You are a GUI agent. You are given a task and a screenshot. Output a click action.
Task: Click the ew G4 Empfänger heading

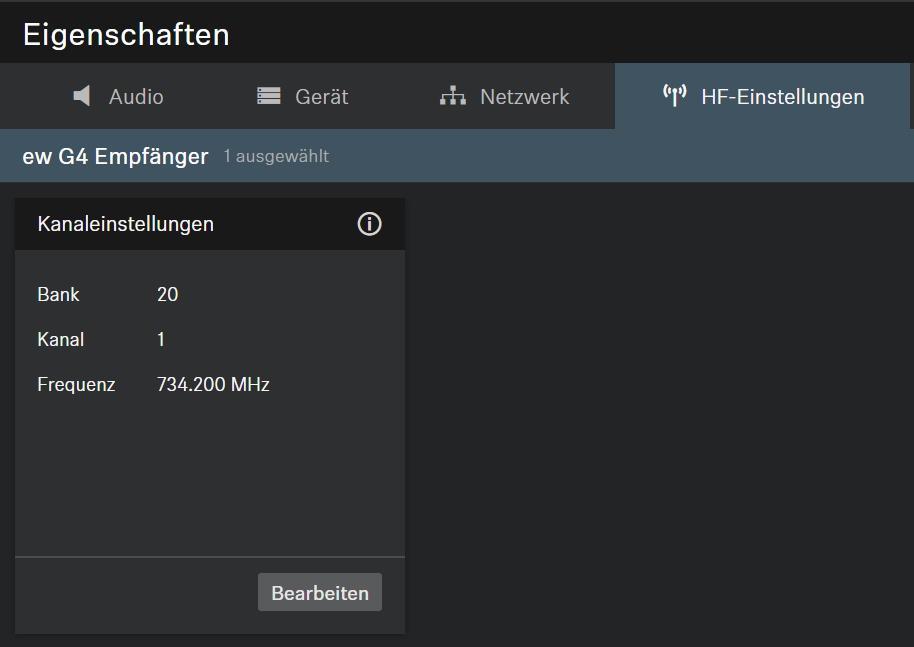(115, 156)
